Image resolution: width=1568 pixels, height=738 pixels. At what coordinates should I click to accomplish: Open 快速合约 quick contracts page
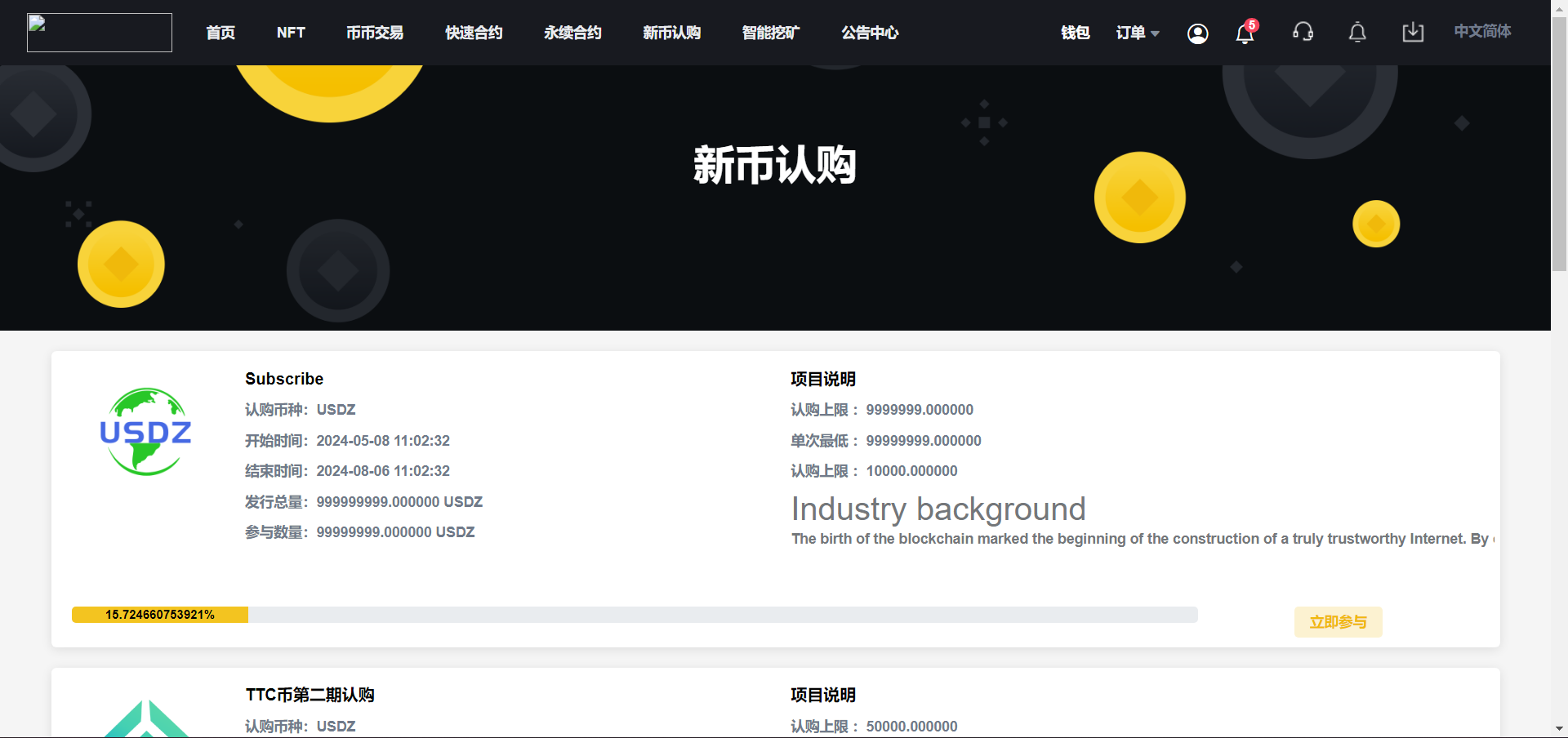[474, 33]
